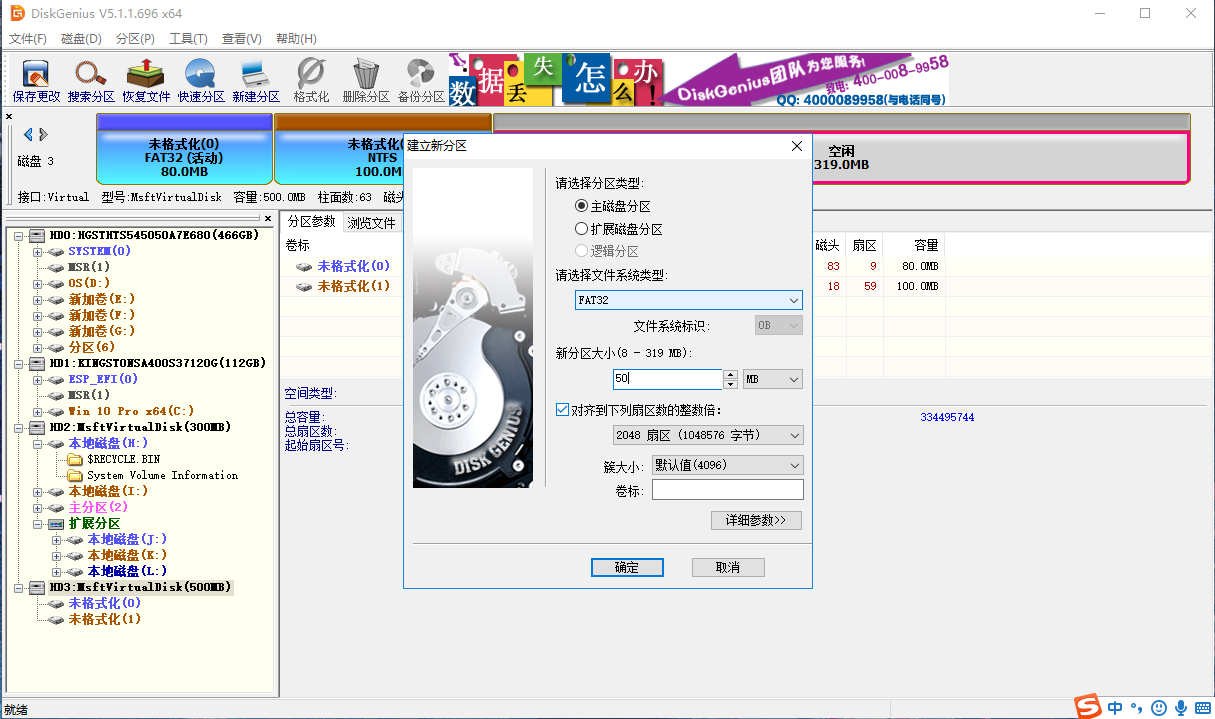Select the 扩展磁盘分区 radio button
The width and height of the screenshot is (1215, 719).
point(582,227)
